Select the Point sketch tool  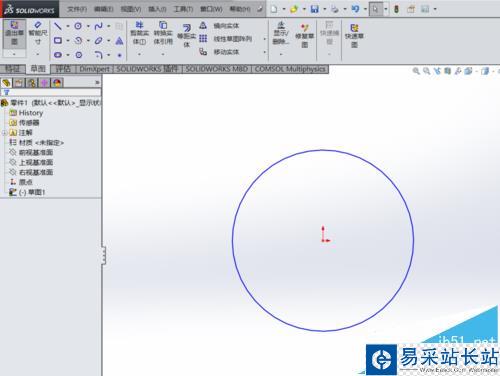click(x=119, y=55)
